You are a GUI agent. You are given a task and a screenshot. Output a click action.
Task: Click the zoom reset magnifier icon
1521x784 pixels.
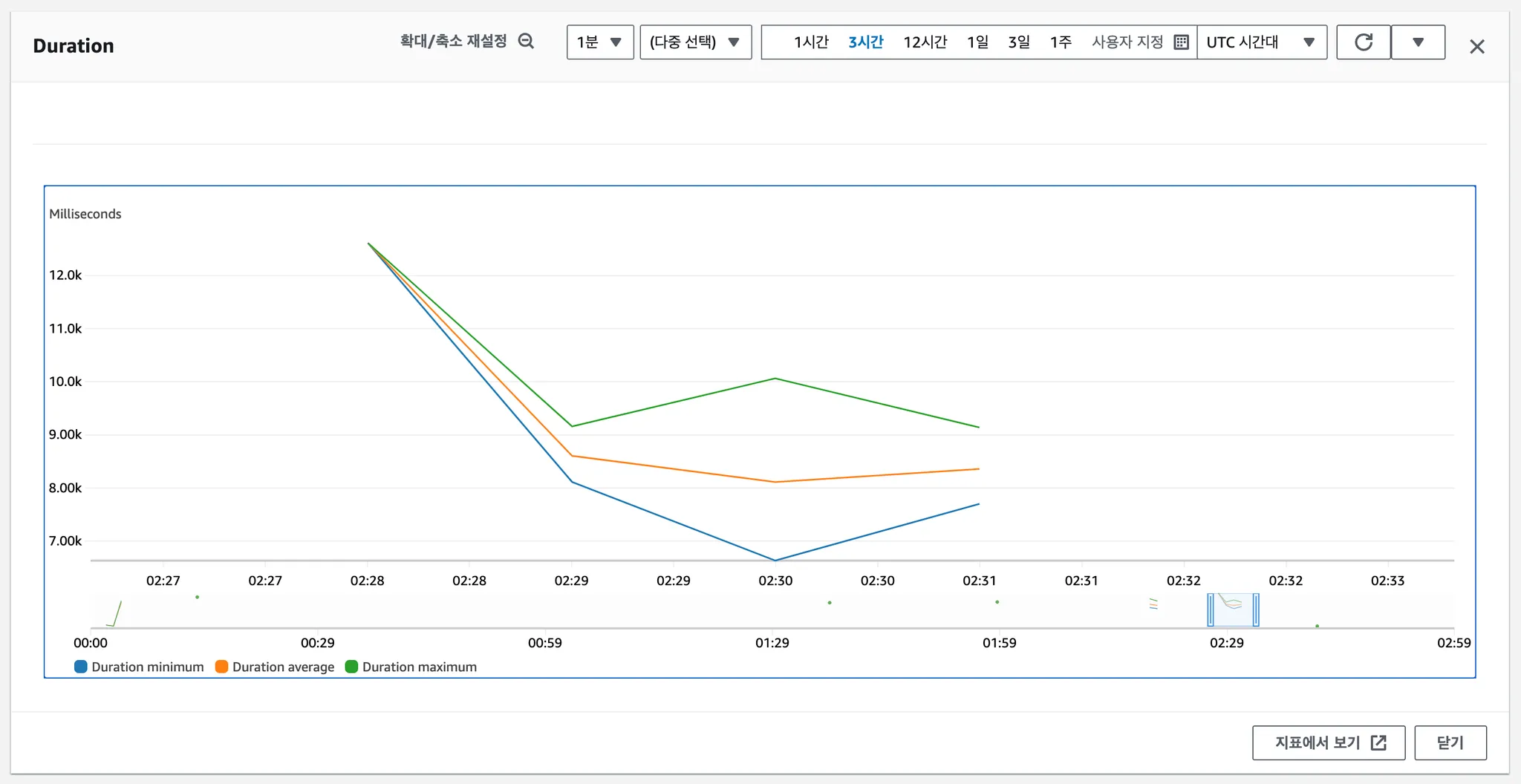click(526, 42)
